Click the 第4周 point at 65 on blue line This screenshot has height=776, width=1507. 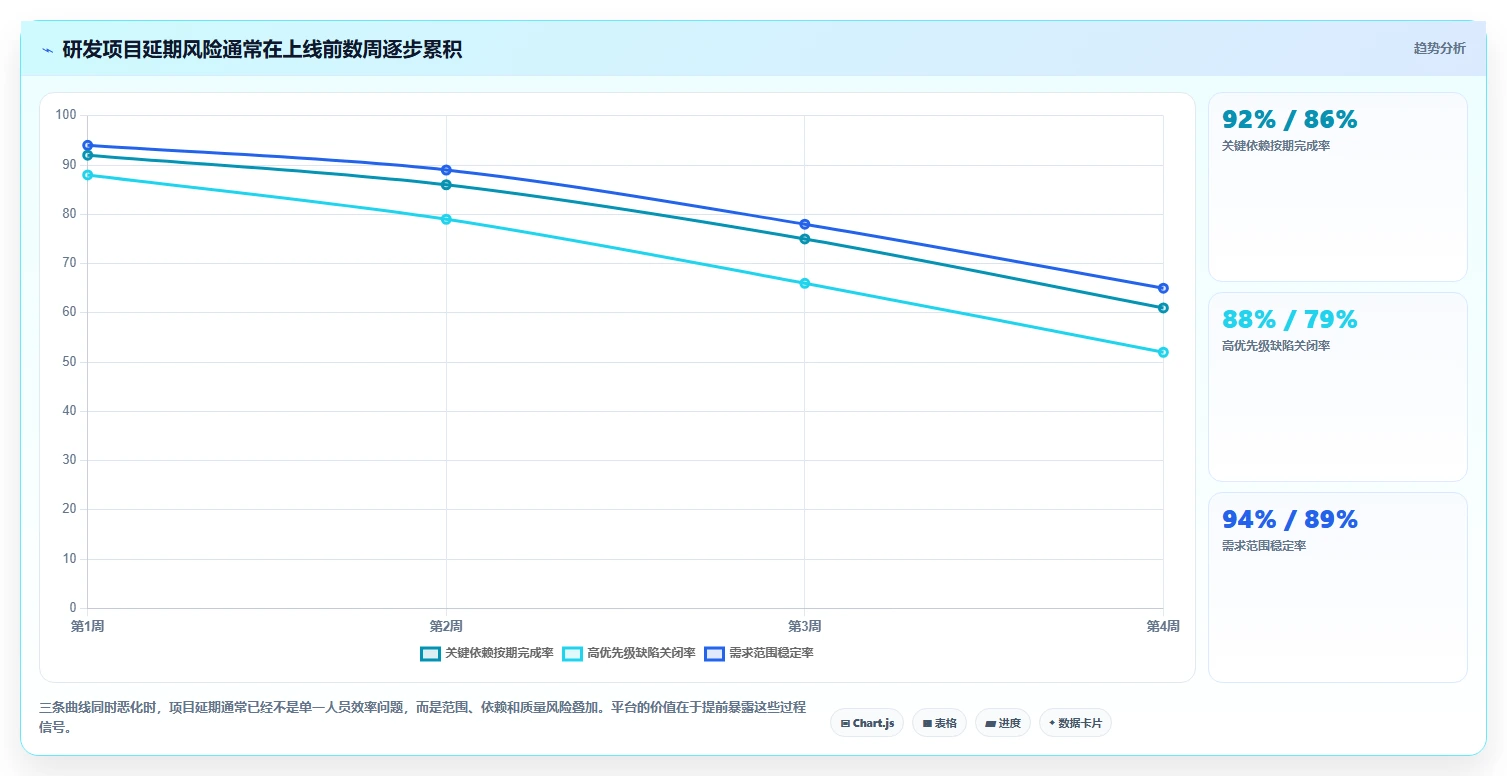(x=1163, y=288)
